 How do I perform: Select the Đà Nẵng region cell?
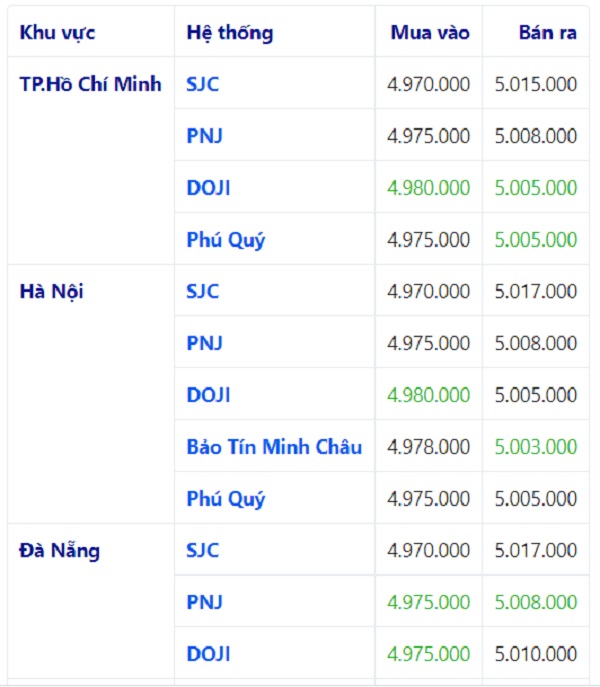coord(60,550)
